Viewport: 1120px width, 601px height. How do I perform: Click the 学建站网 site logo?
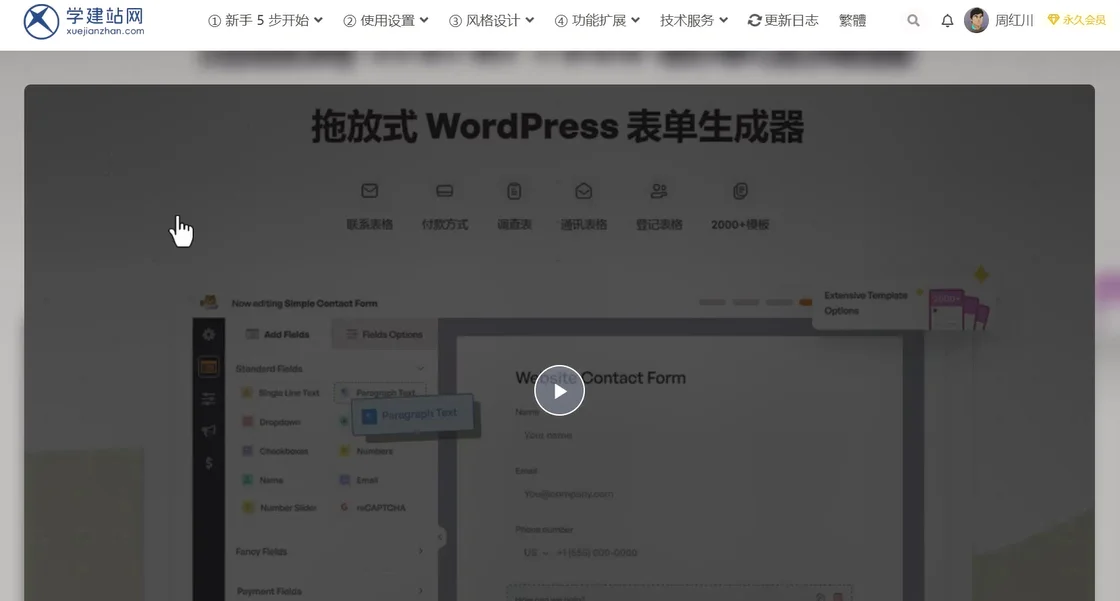tap(84, 21)
